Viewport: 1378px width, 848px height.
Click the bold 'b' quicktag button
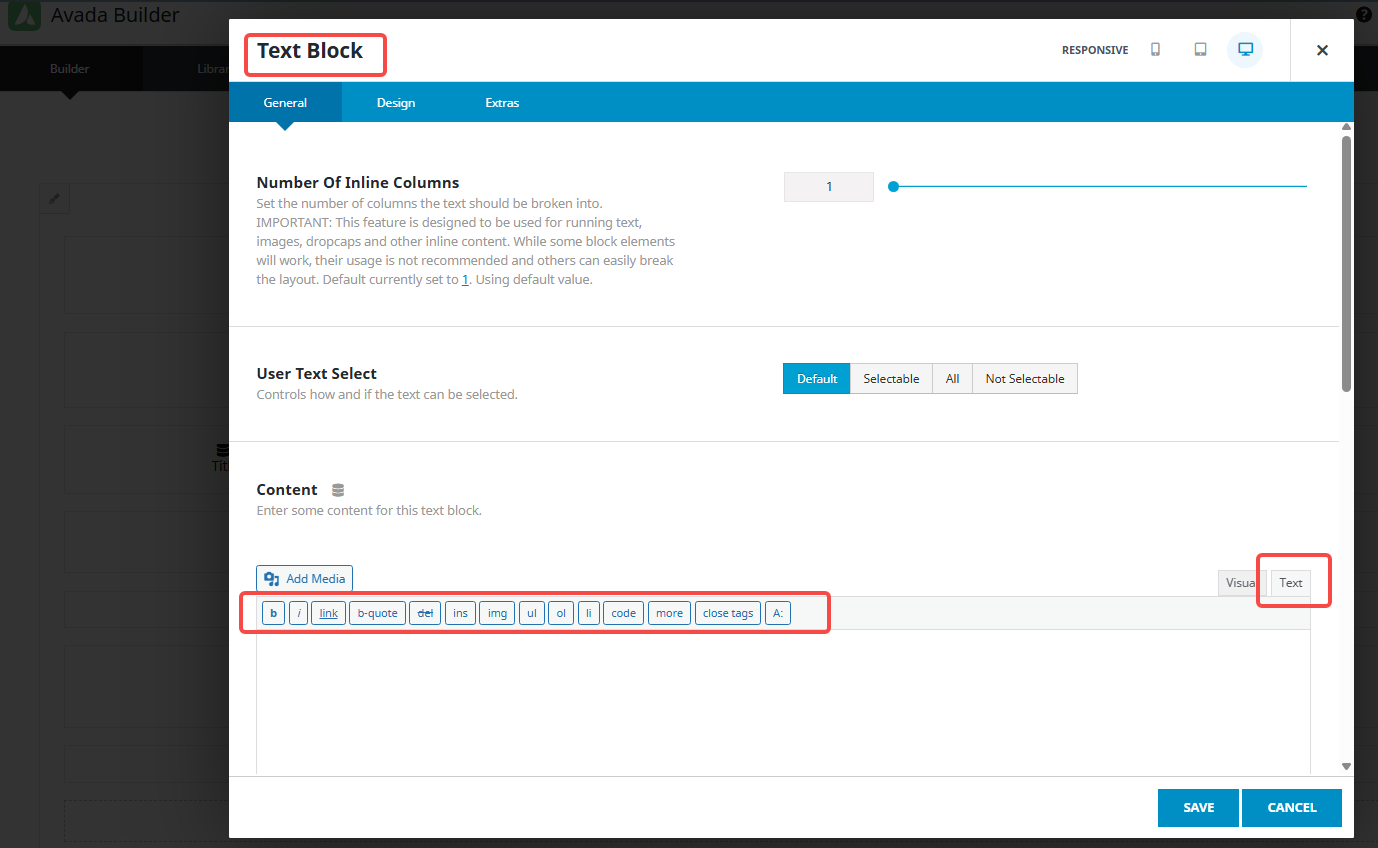tap(273, 613)
